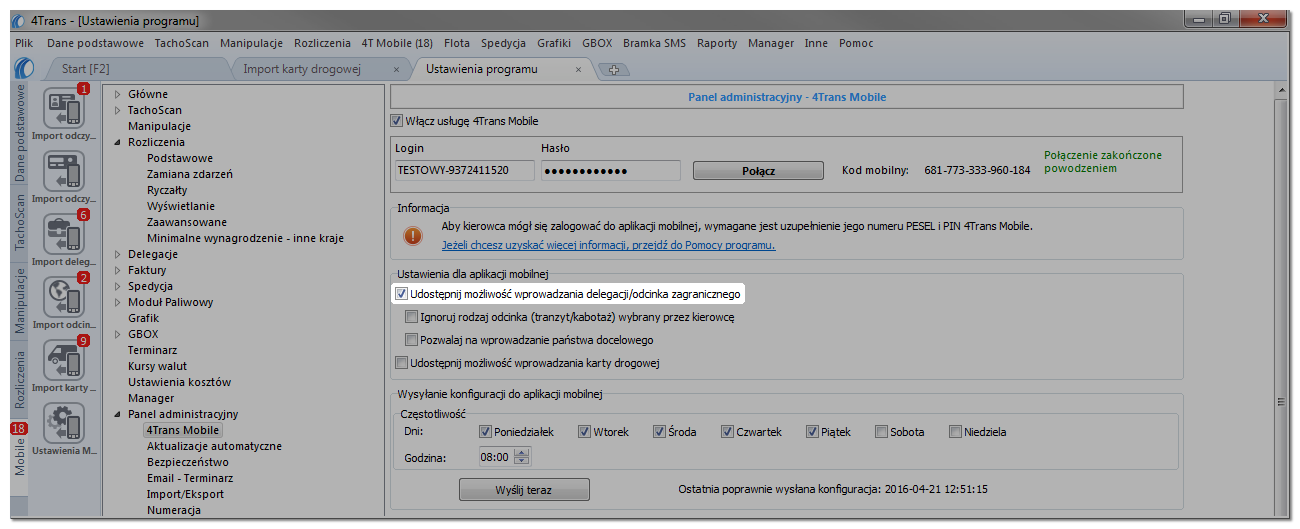Uncheck the Poniedziałek day checkbox
1300x529 pixels.
pos(486,432)
